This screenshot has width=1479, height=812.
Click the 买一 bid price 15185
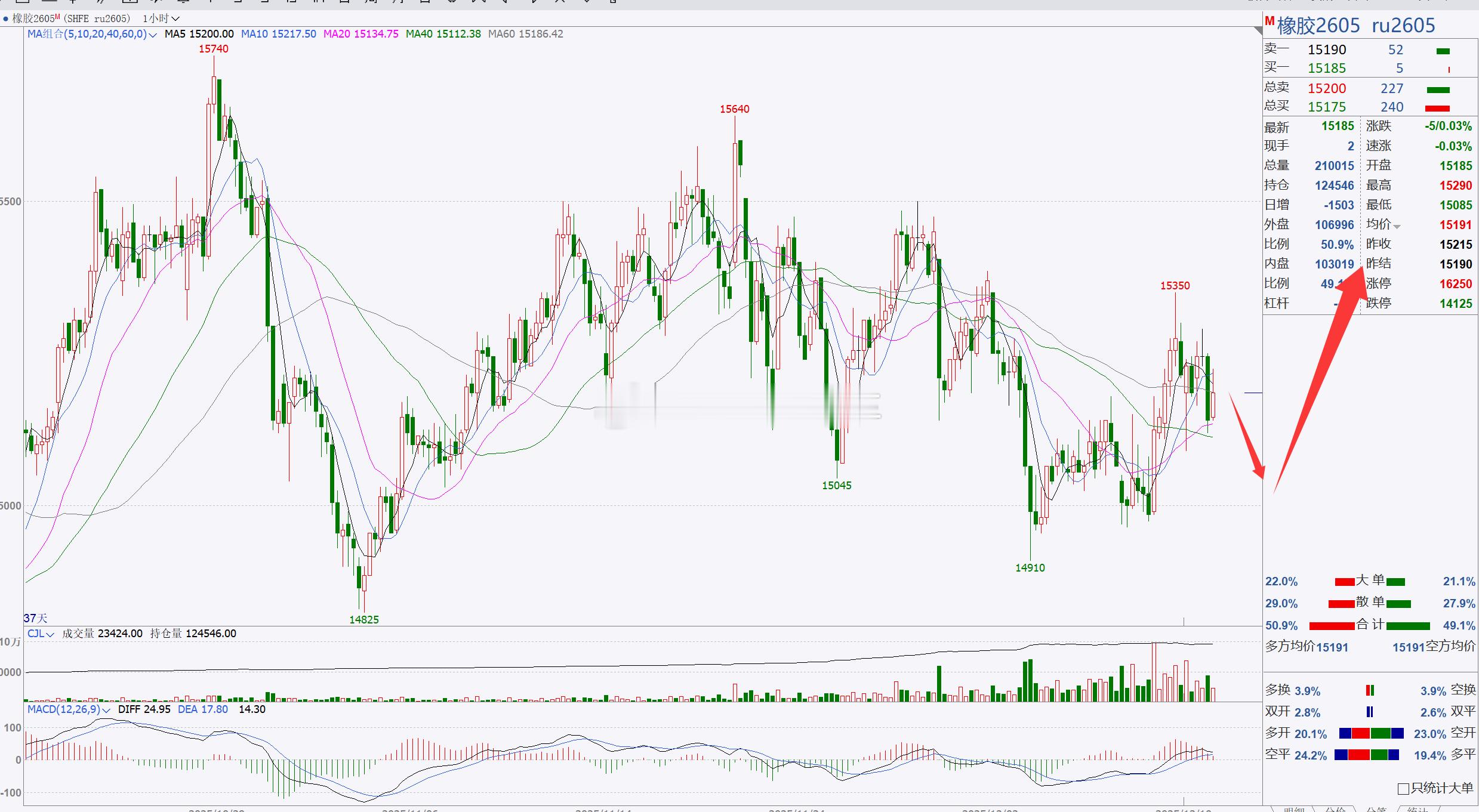[1327, 68]
